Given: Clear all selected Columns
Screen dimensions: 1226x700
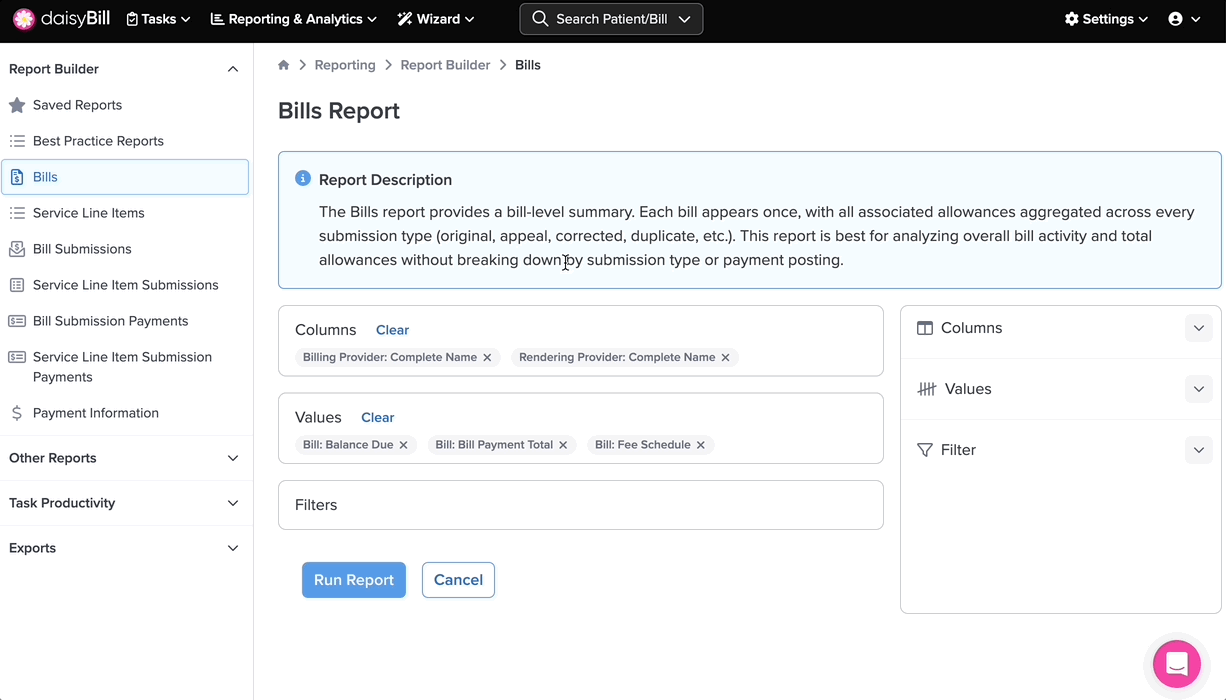Looking at the screenshot, I should coord(392,330).
